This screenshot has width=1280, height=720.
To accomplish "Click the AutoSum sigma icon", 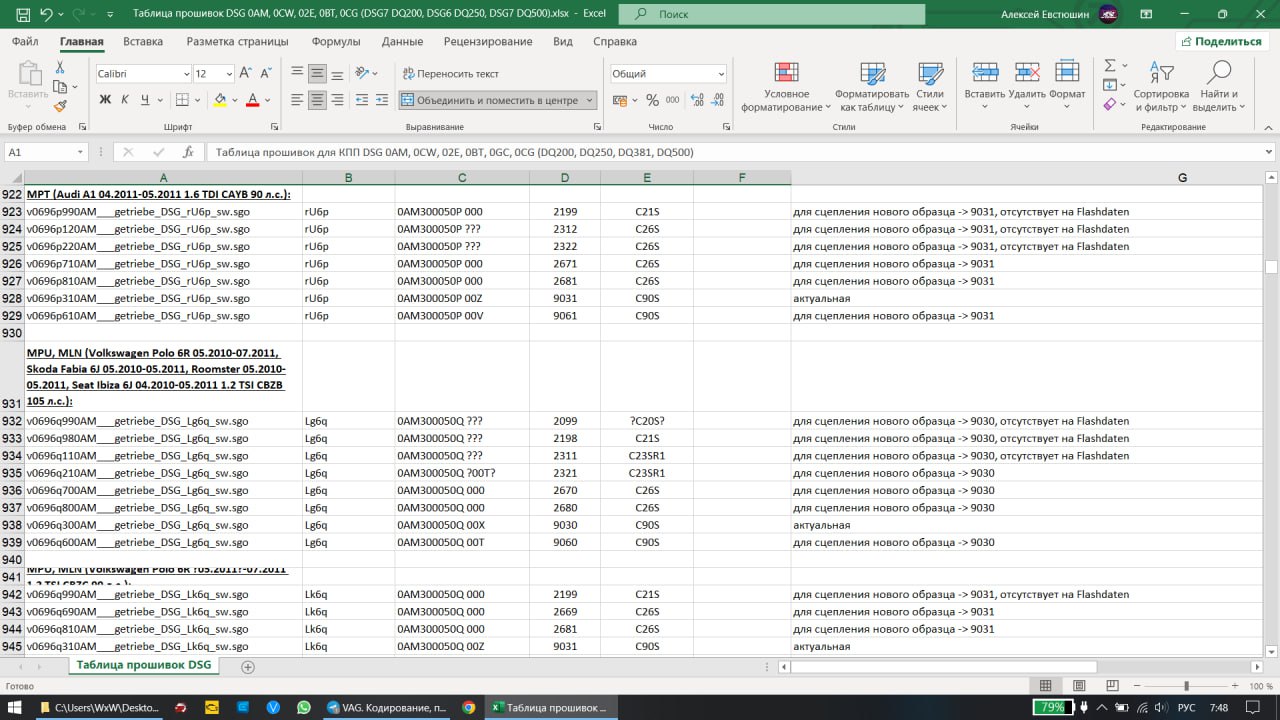I will pos(1110,66).
